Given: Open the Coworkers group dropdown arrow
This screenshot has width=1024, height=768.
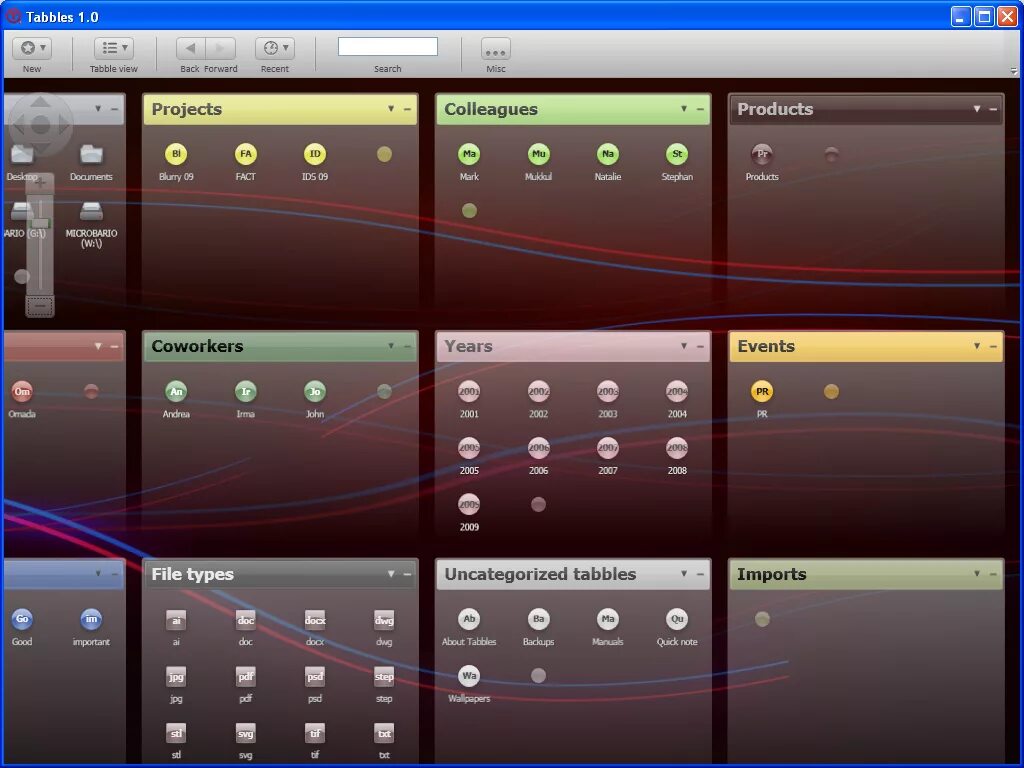Looking at the screenshot, I should 391,346.
